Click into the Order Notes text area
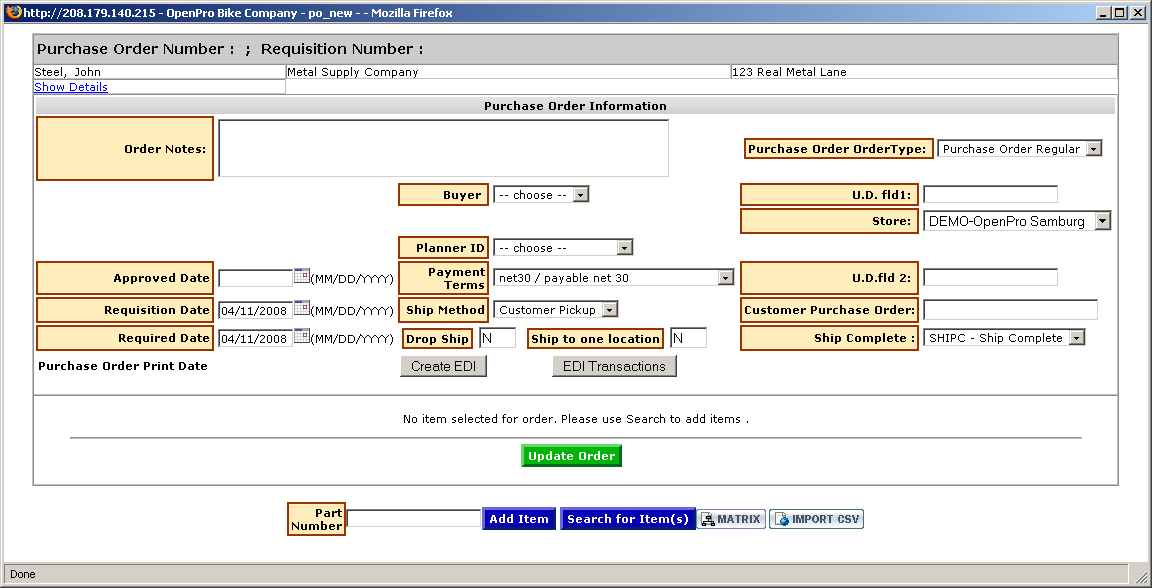 (x=443, y=149)
